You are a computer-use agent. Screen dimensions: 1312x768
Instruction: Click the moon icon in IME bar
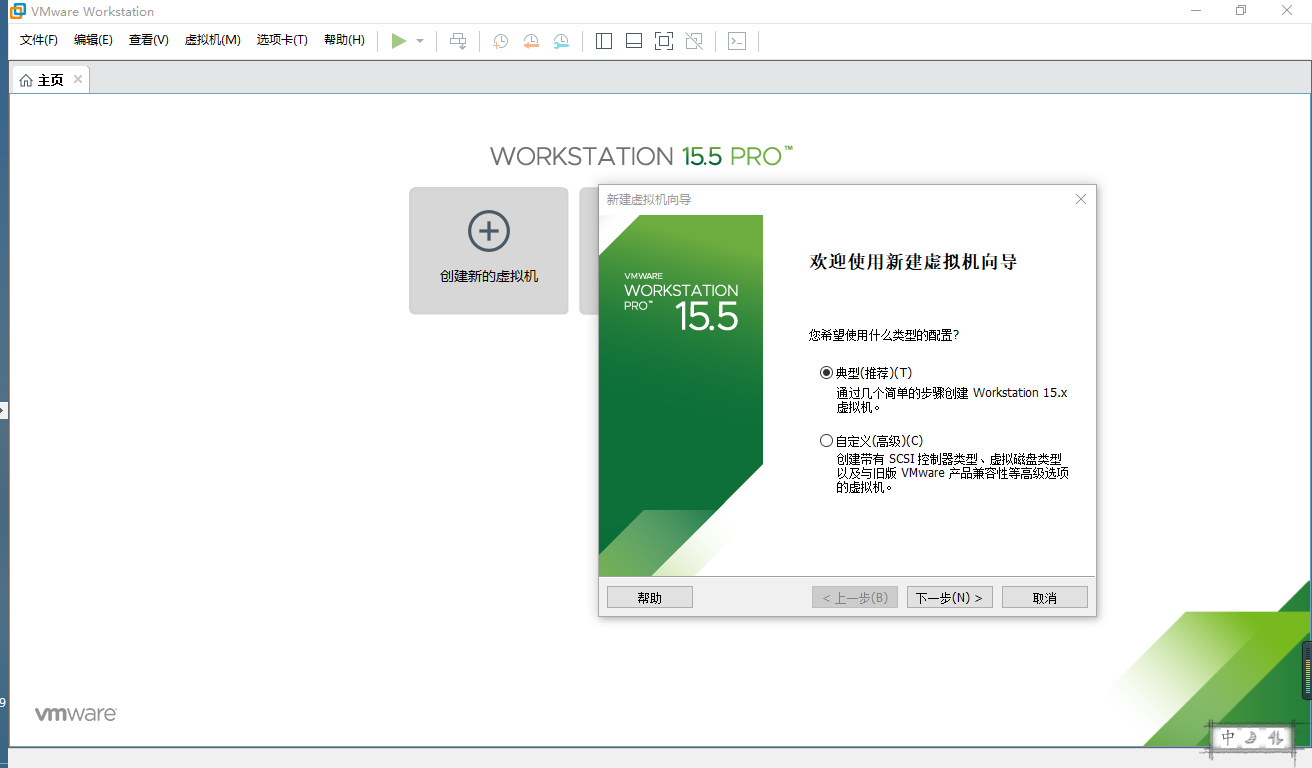[1251, 738]
